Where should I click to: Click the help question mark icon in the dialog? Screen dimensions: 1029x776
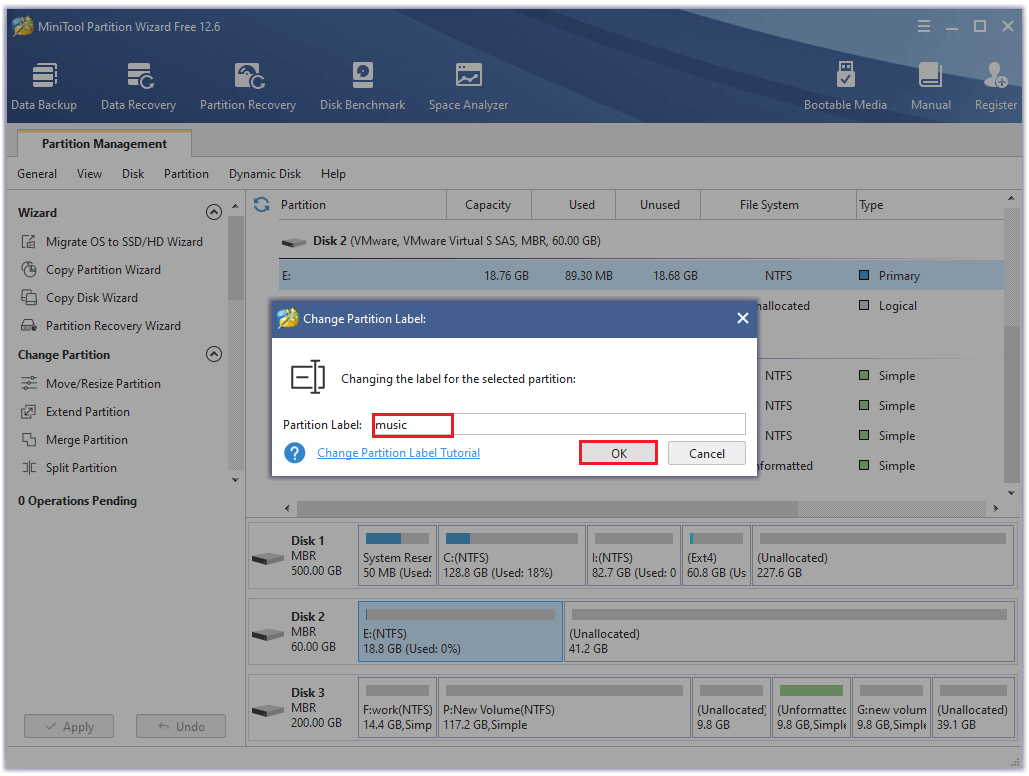295,453
